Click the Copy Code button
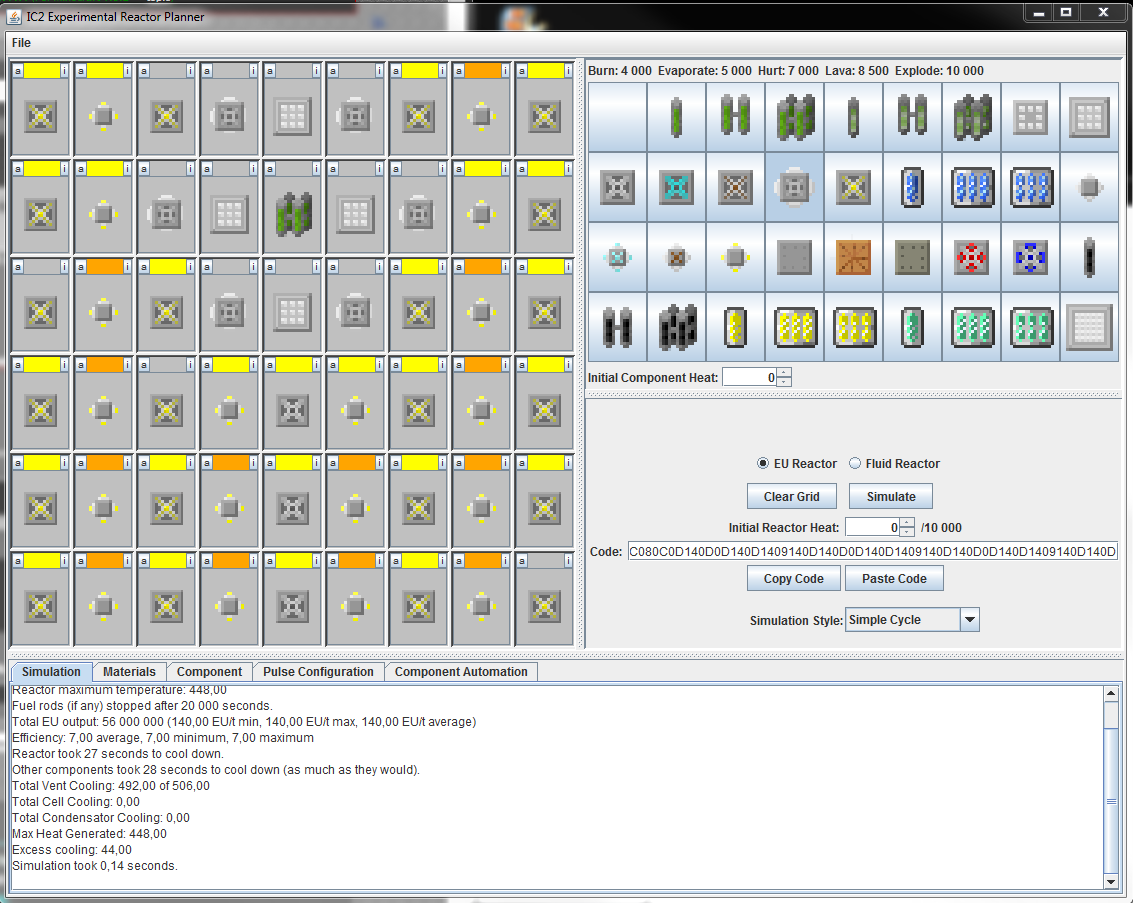1133x903 pixels. pyautogui.click(x=793, y=579)
